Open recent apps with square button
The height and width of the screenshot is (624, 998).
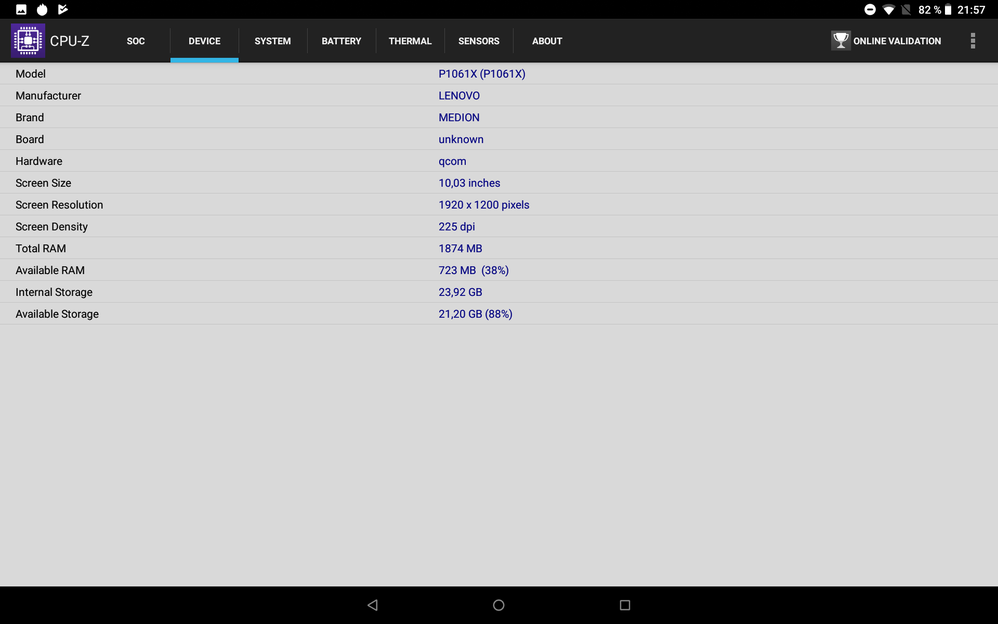tap(625, 605)
